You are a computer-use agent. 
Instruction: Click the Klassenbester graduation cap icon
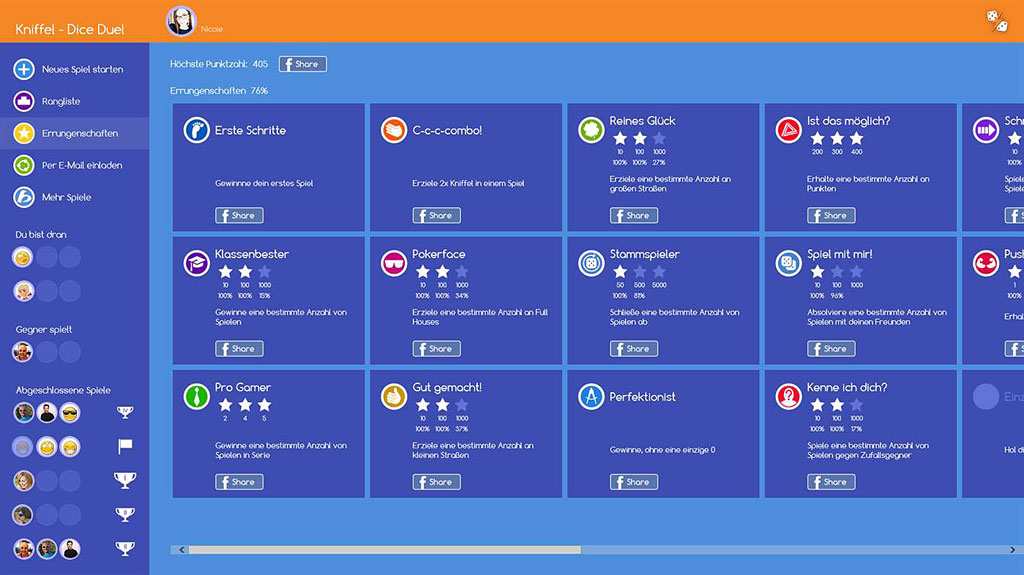196,263
